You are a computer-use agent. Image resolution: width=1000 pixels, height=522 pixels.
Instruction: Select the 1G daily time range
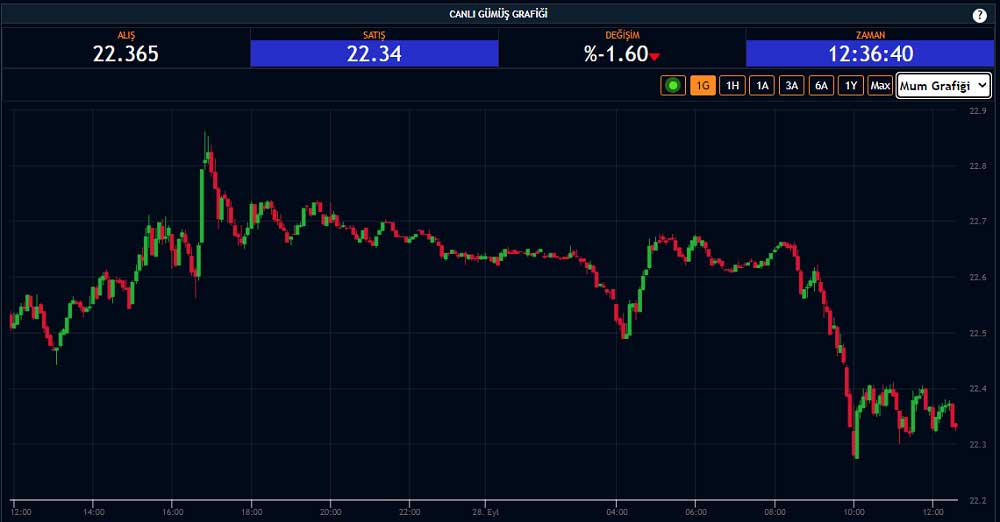tap(703, 86)
